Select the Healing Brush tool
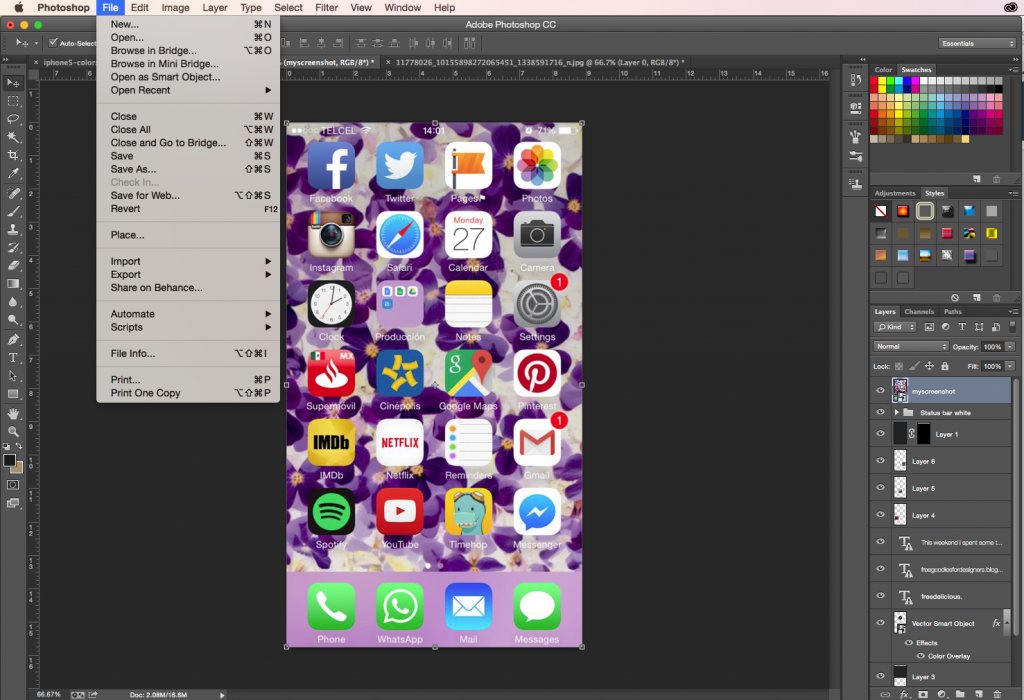 tap(13, 193)
